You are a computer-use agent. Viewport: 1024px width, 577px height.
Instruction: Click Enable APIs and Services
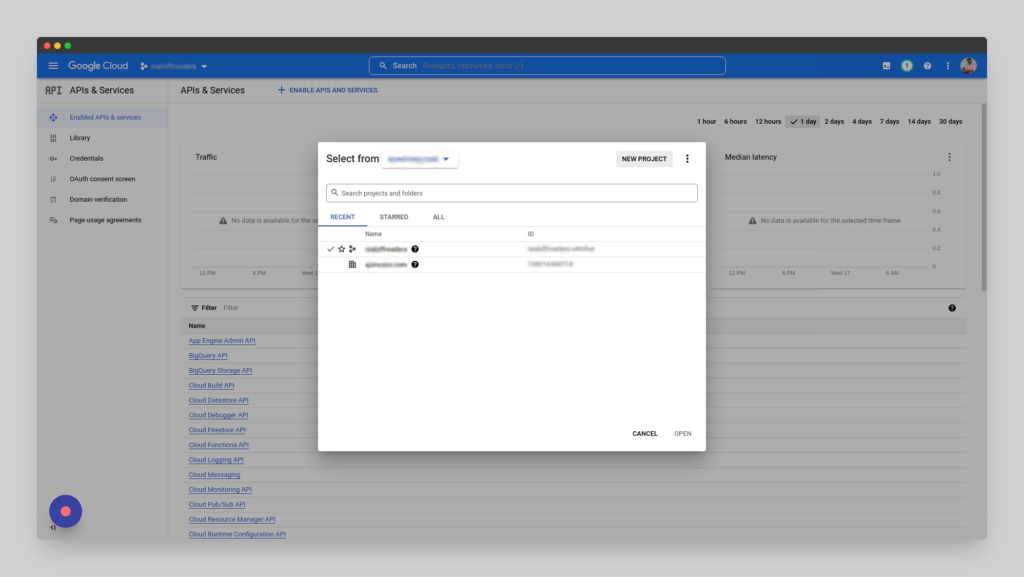pos(327,90)
